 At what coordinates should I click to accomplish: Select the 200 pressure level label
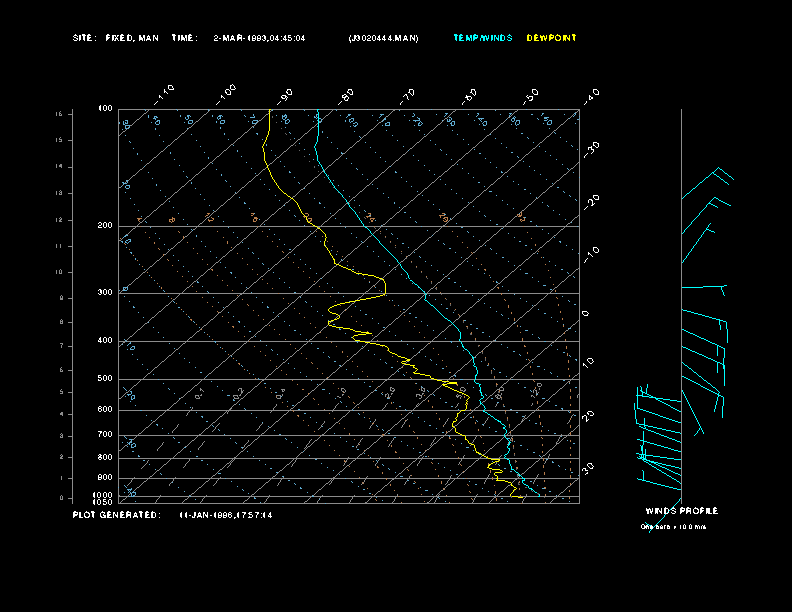click(105, 226)
